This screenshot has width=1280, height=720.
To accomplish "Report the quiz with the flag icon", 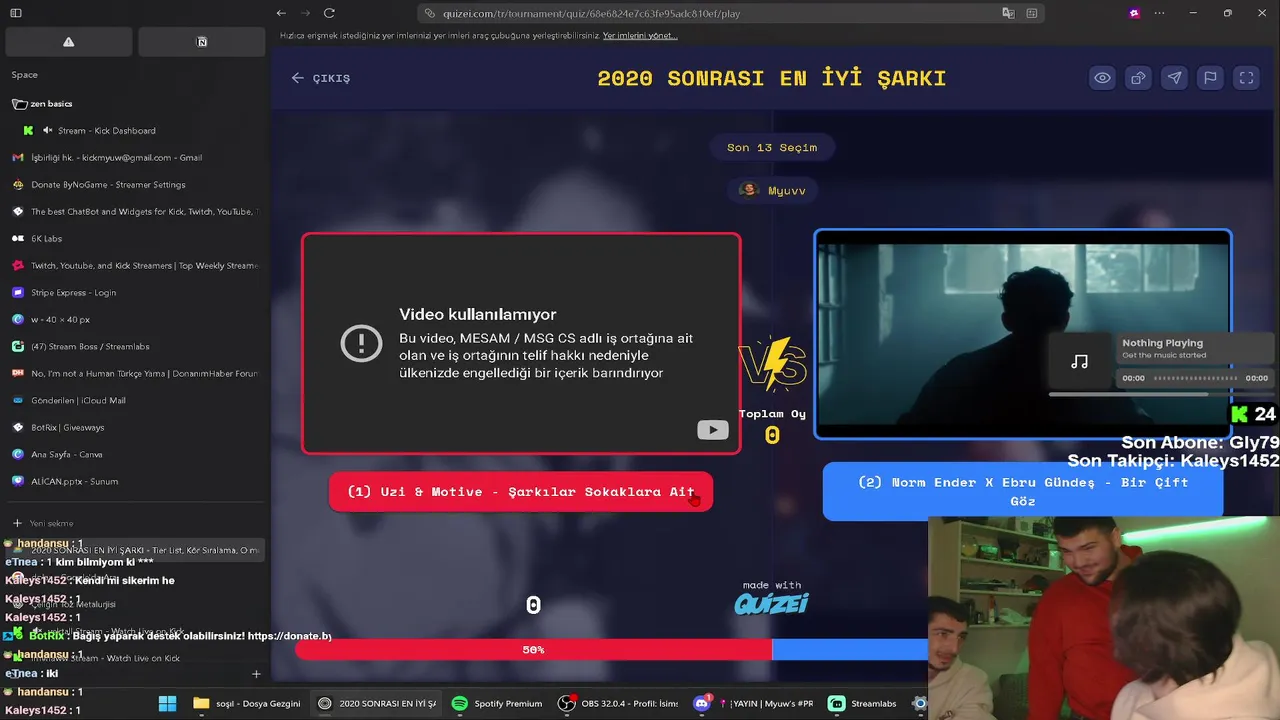I will (x=1210, y=78).
